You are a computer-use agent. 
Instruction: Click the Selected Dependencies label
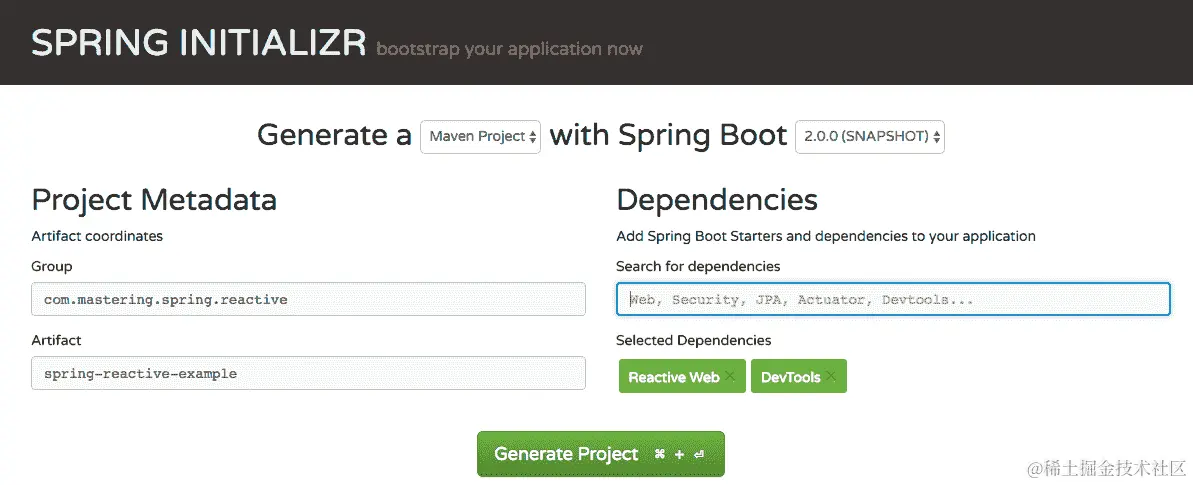click(x=694, y=340)
